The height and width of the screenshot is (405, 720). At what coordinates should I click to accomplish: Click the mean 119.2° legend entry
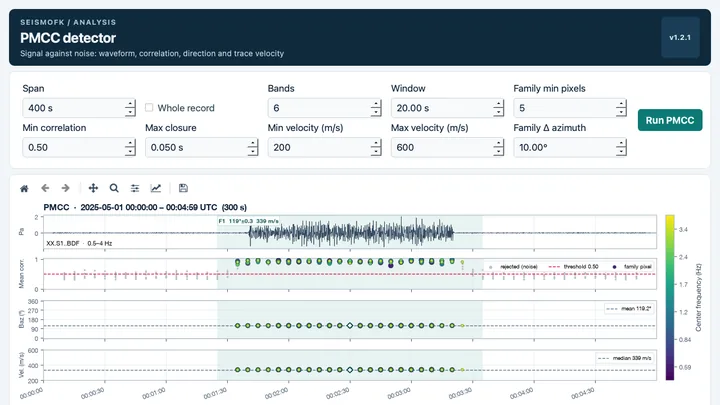(629, 309)
